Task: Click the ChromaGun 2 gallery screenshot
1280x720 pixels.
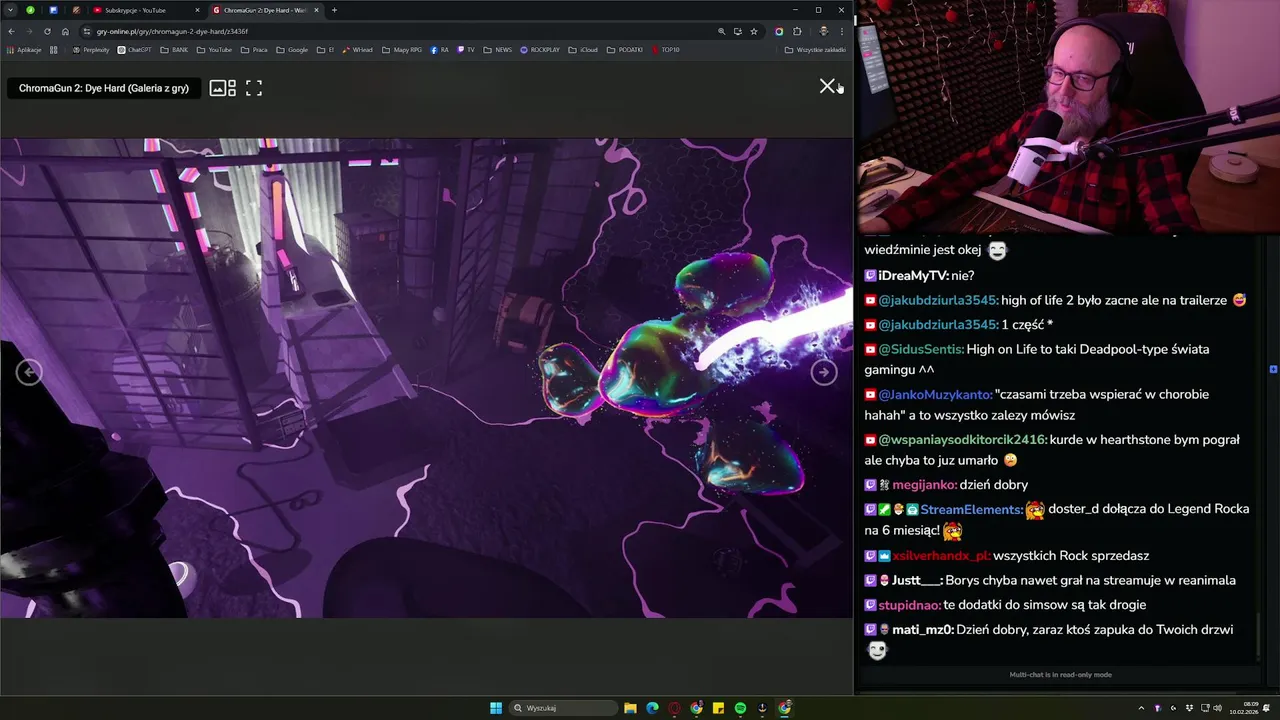Action: (x=426, y=378)
